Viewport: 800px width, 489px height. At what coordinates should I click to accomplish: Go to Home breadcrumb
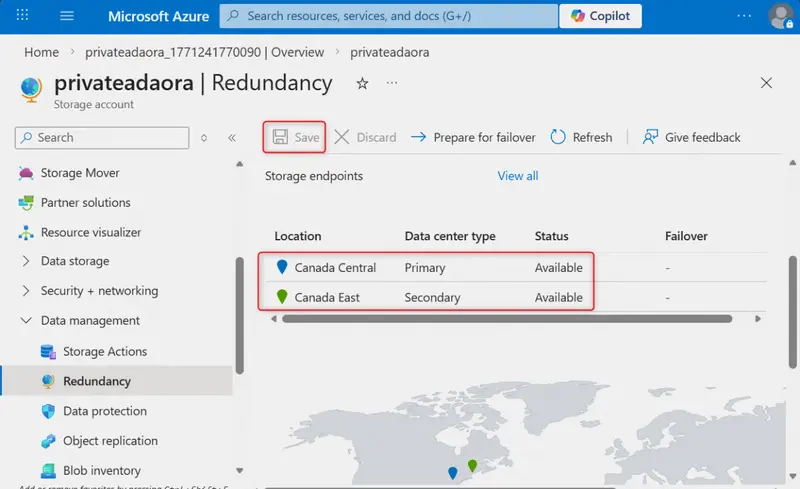pos(41,52)
